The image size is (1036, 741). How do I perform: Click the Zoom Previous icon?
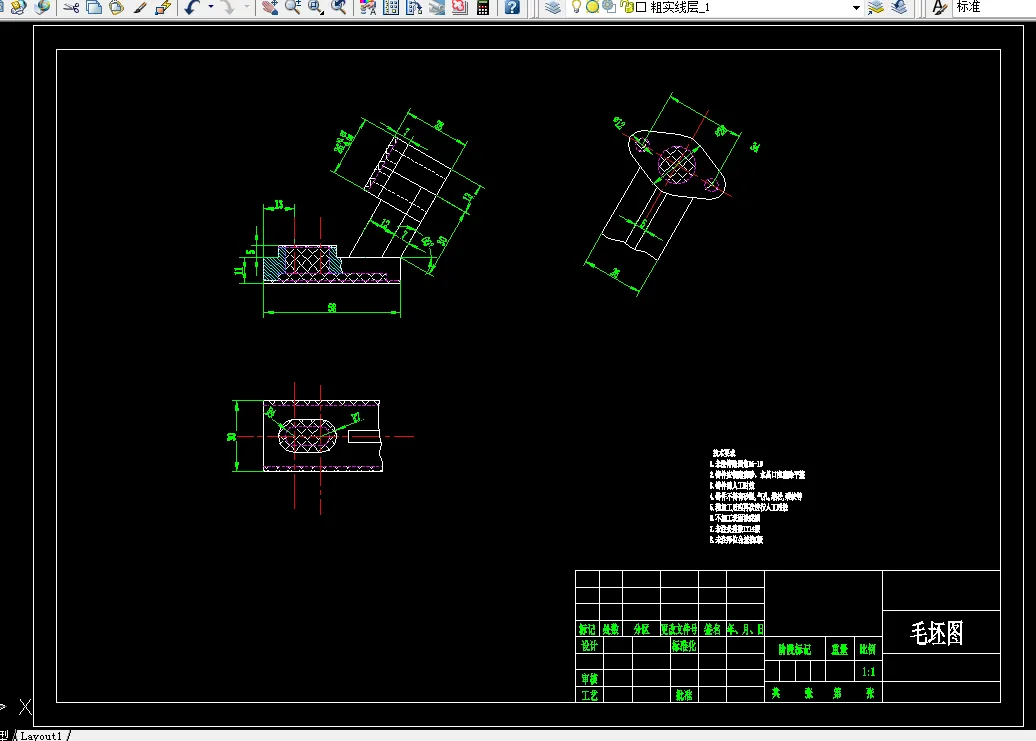coord(339,7)
